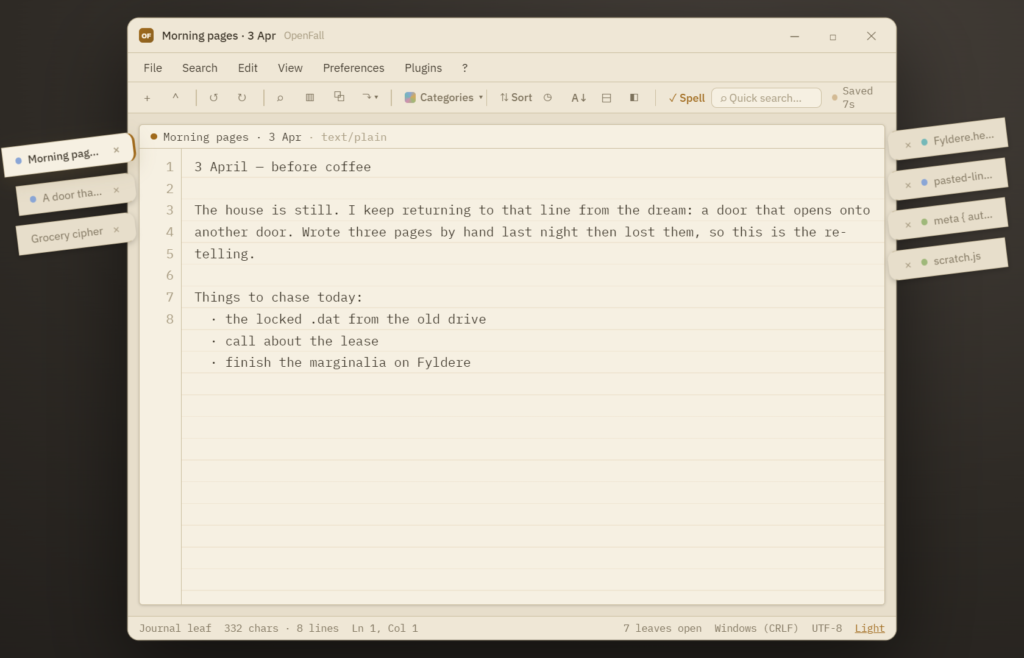
Task: Click the Categories color swatch icon
Action: [410, 97]
